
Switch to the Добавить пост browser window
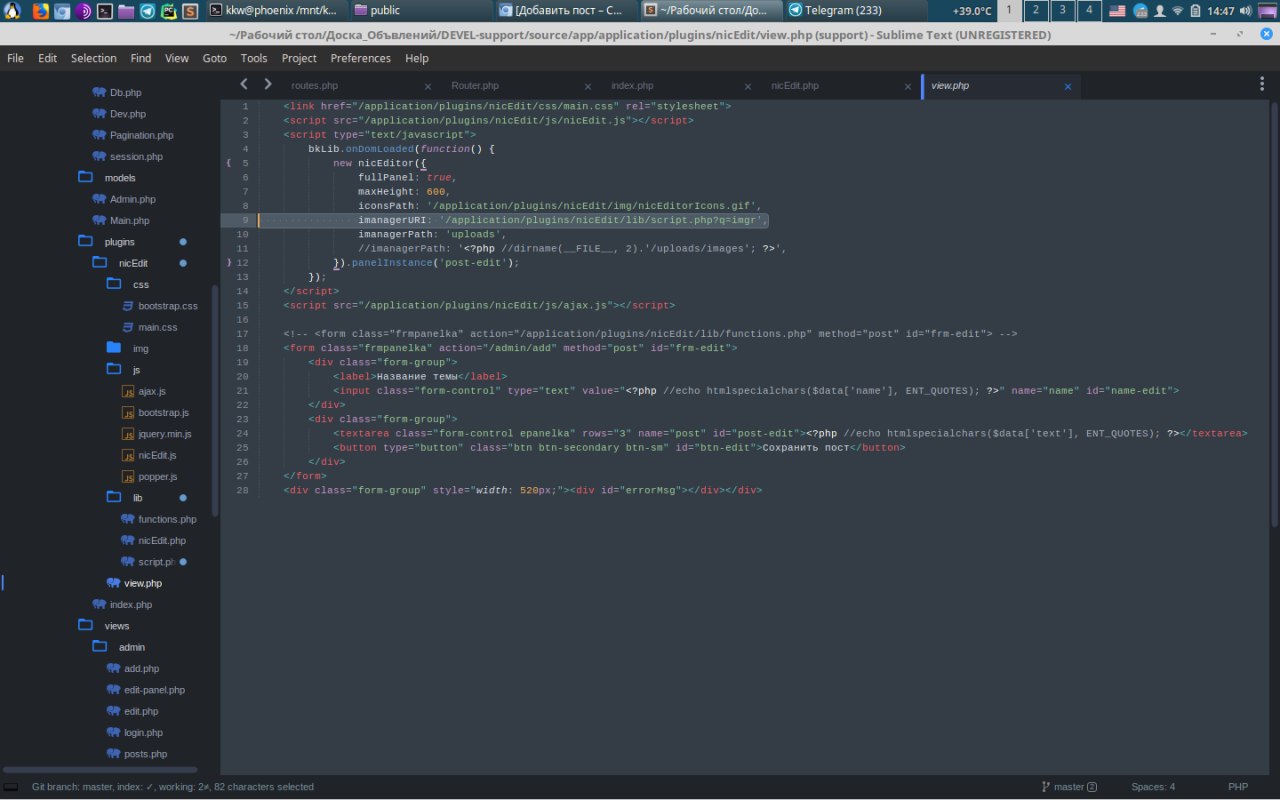tap(567, 10)
